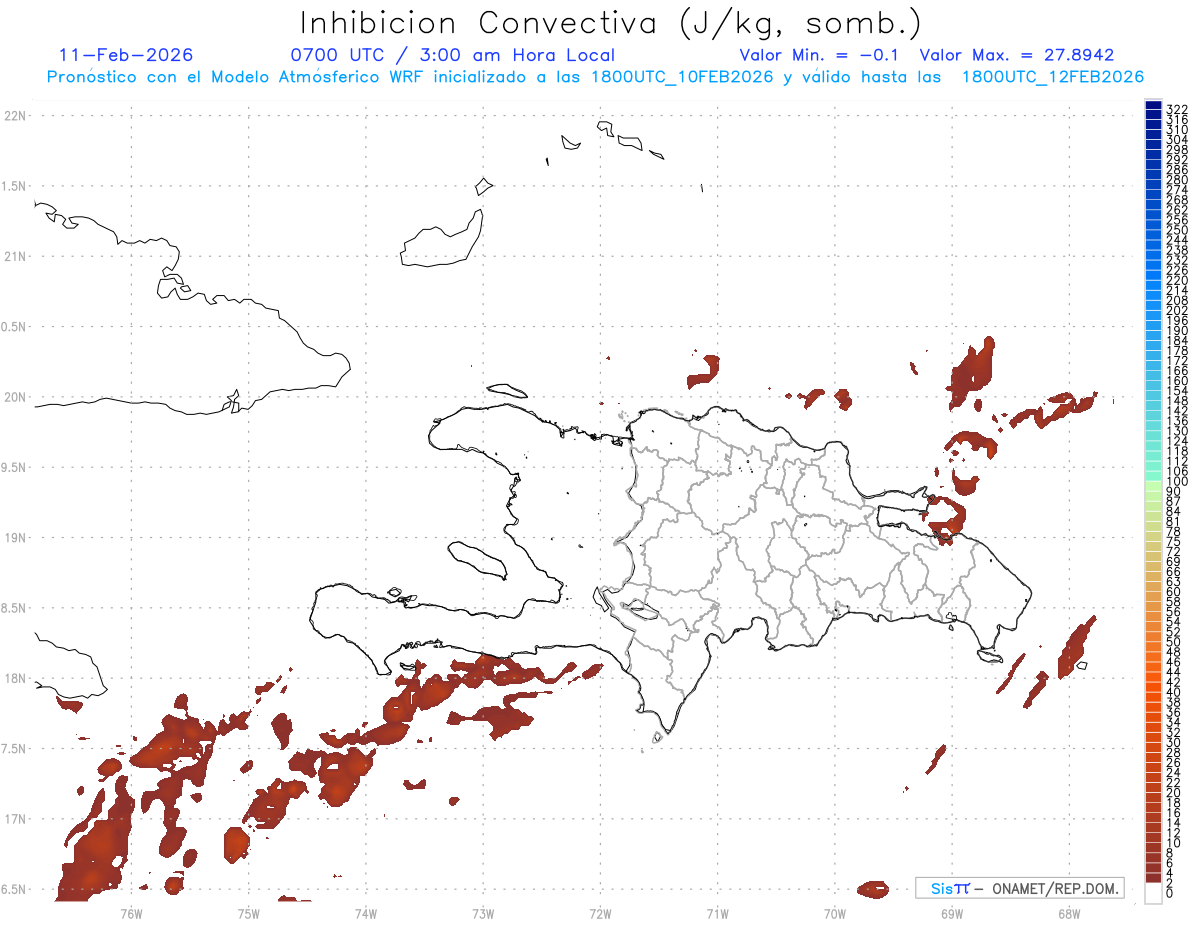Screen dimensions: 1200x927
Task: Click the '70W' longitude label
Action: 835,913
